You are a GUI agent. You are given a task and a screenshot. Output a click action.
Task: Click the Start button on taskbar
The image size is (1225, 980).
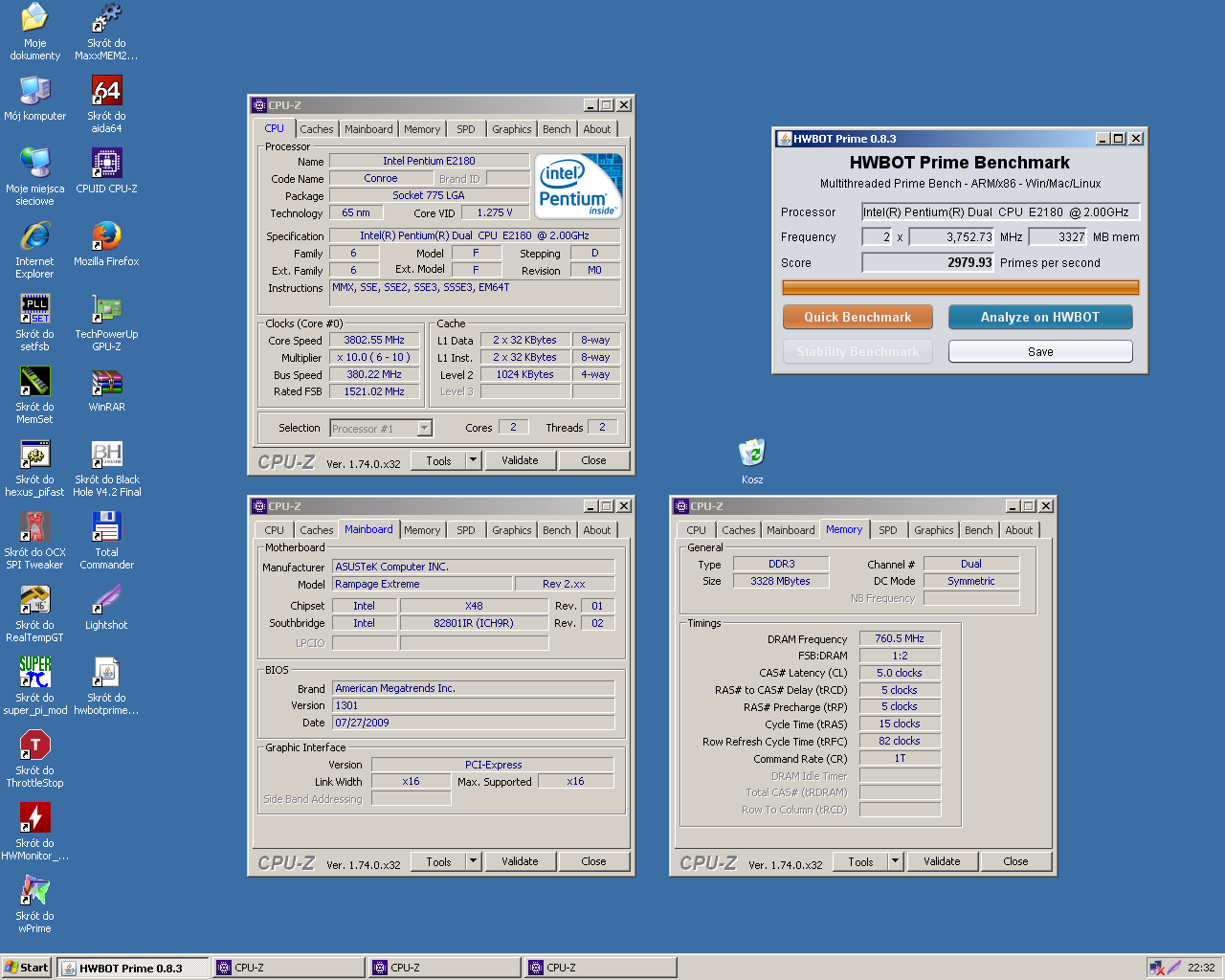coord(26,968)
